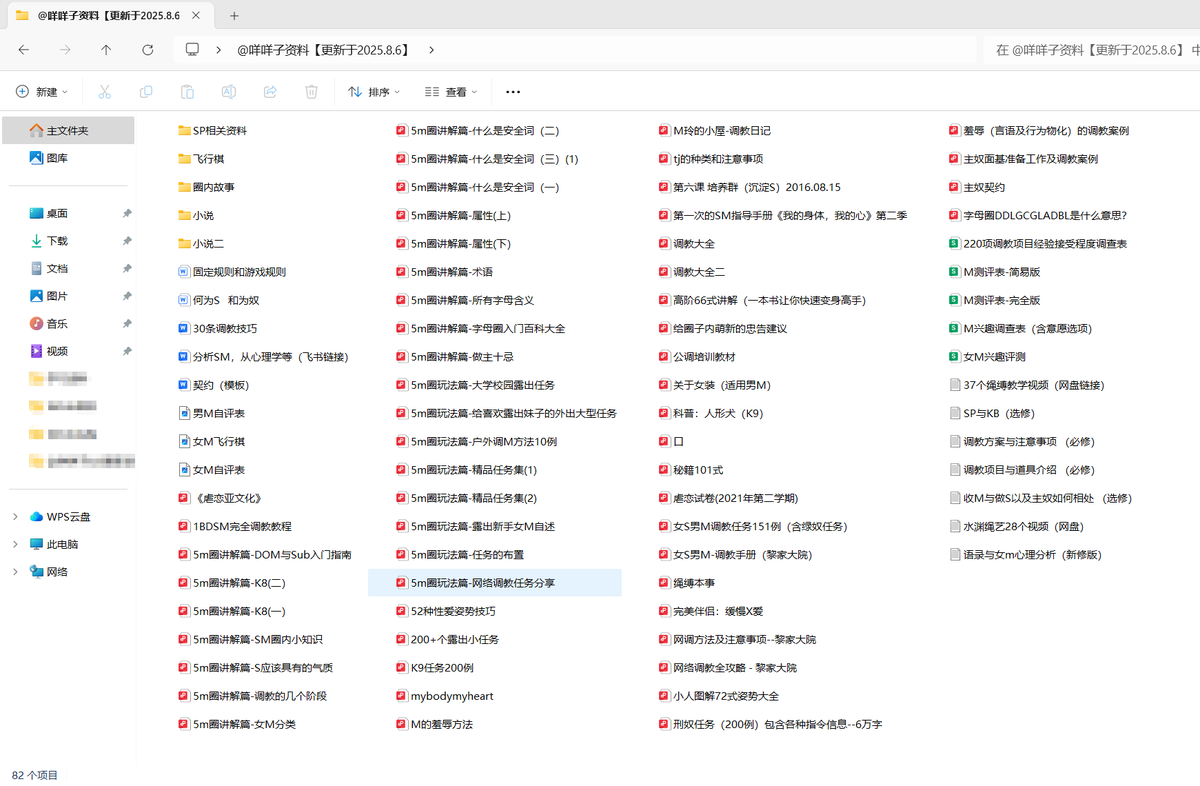
Task: Click the Copy icon in the toolbar
Action: (x=145, y=91)
